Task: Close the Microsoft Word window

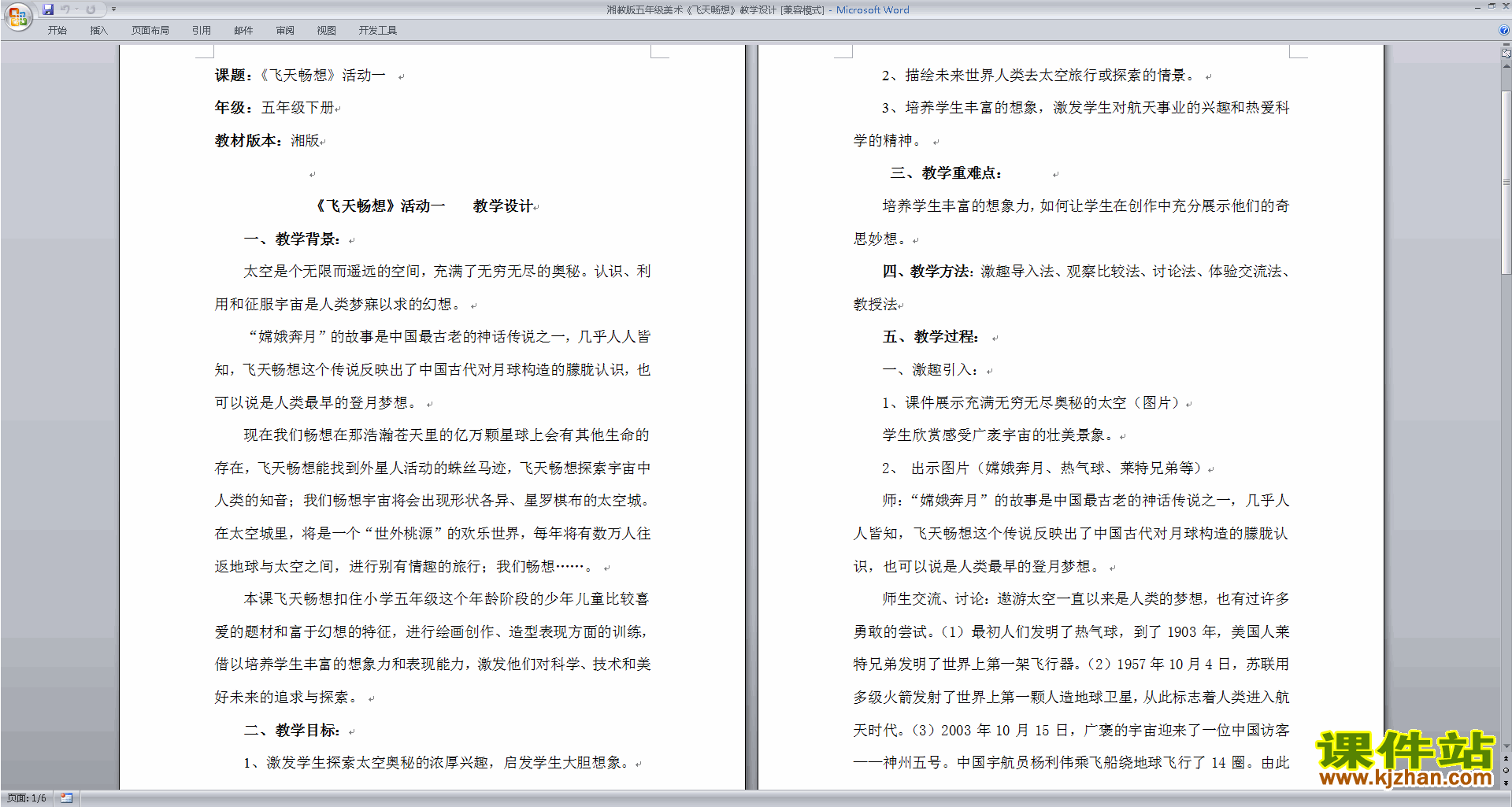Action: (x=1505, y=7)
